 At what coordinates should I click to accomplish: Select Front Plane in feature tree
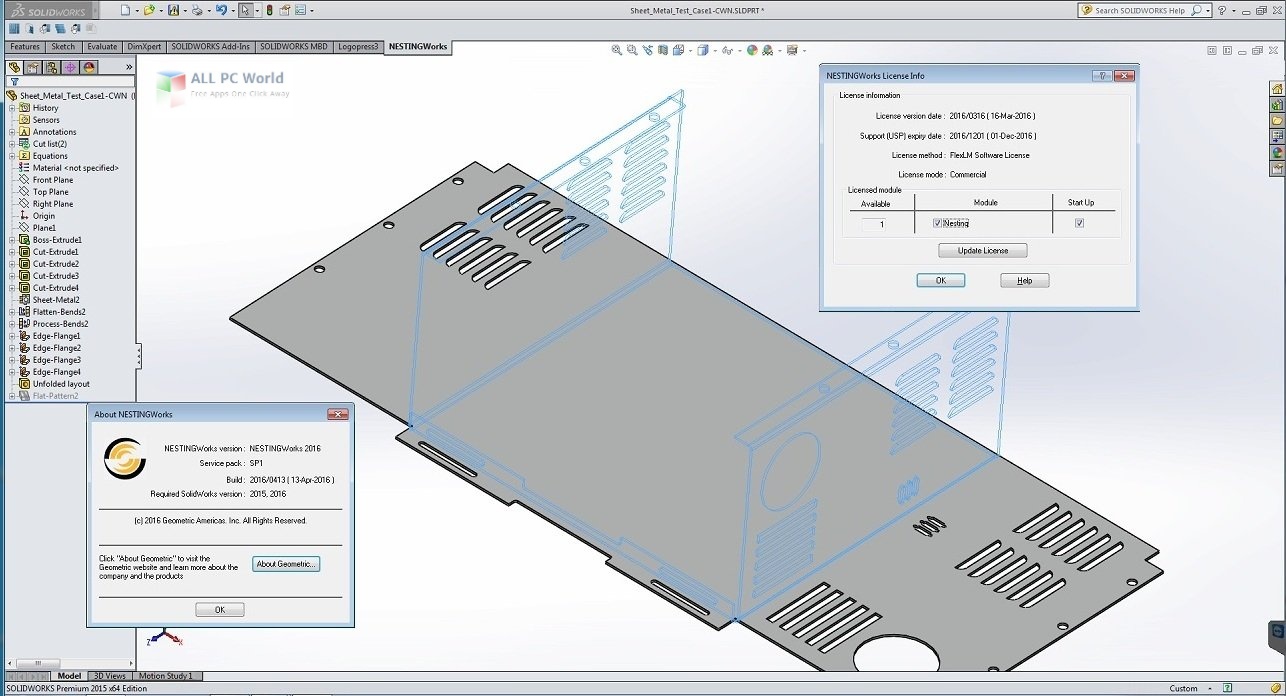point(53,180)
